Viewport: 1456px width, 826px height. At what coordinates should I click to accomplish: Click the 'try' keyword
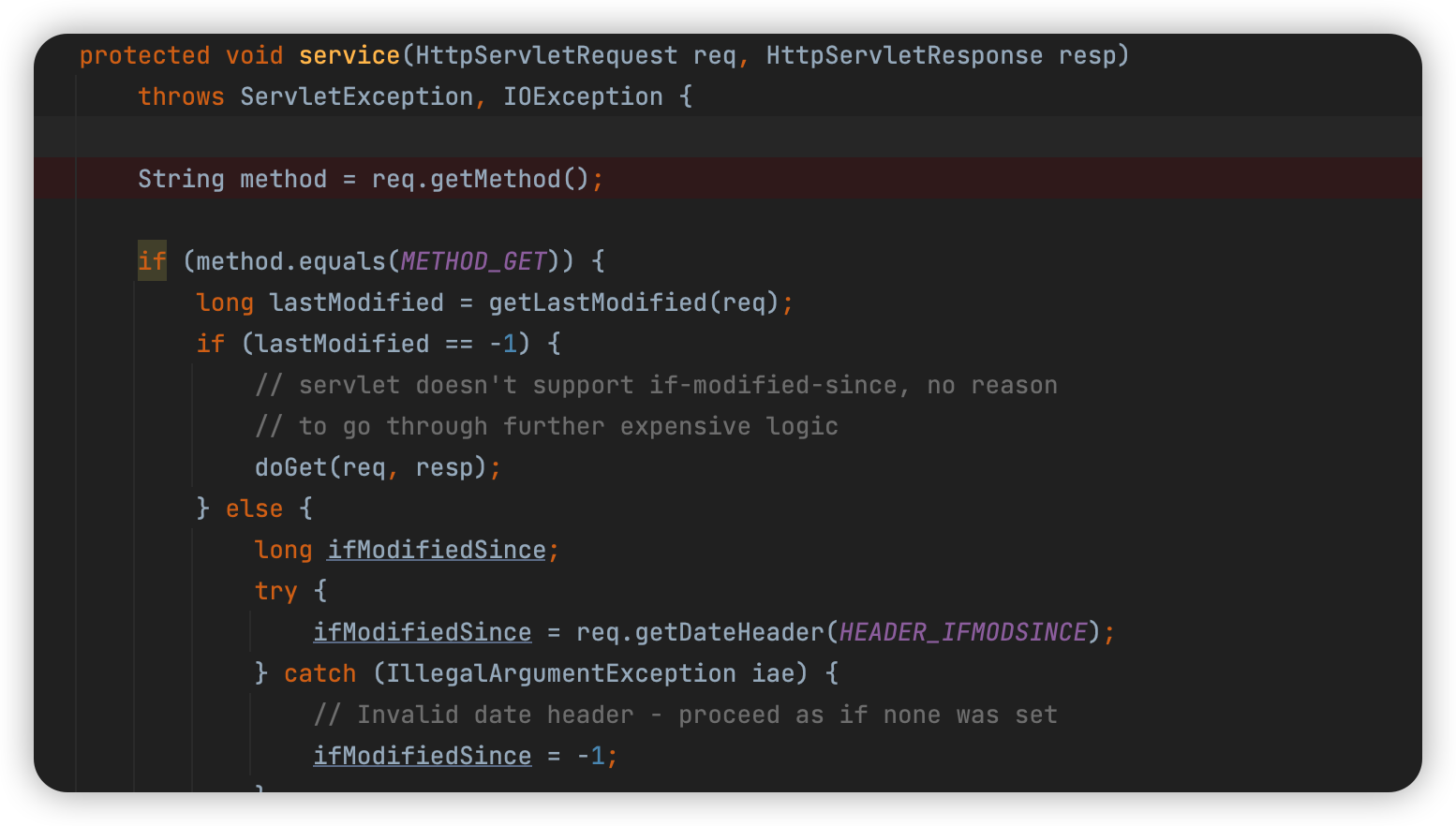[276, 591]
